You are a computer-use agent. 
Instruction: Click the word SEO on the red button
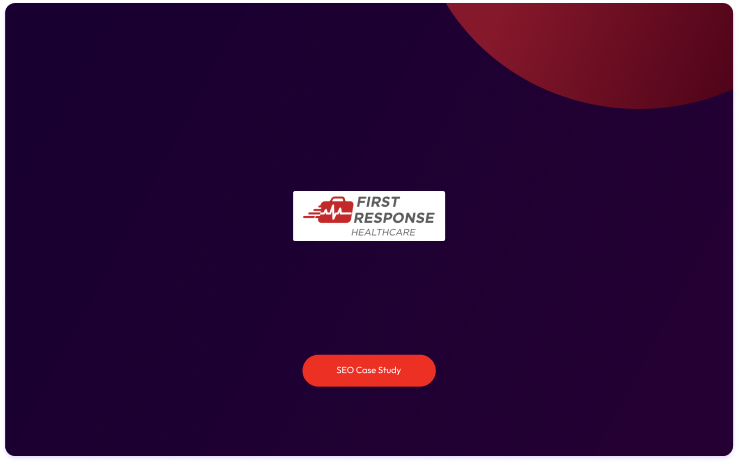tap(345, 370)
